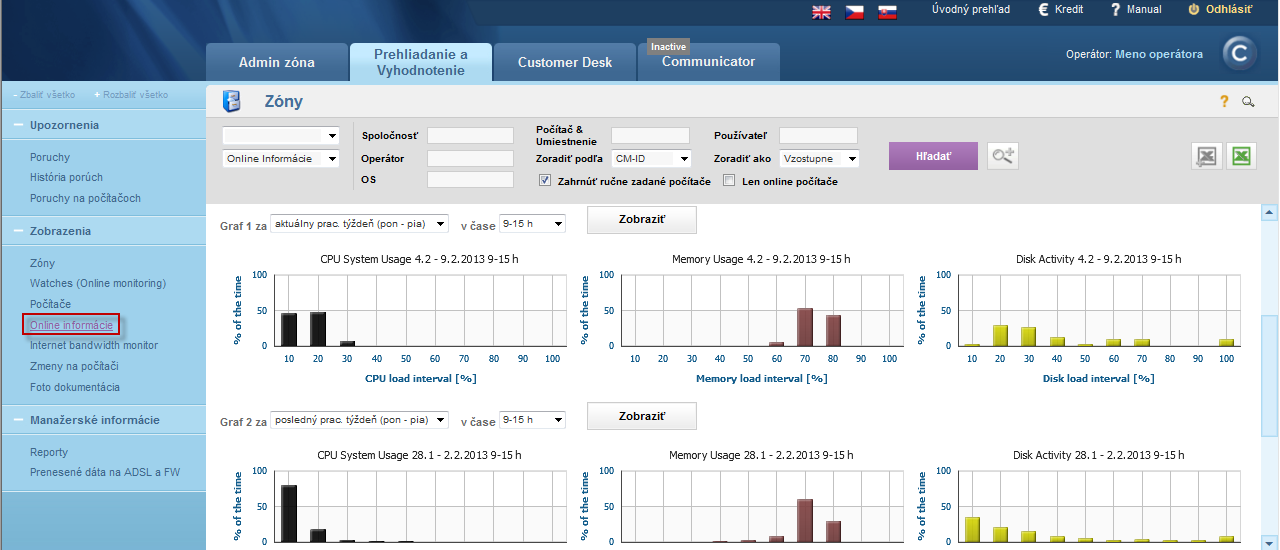
Task: Open Graf 1 period dropdown
Action: (359, 224)
